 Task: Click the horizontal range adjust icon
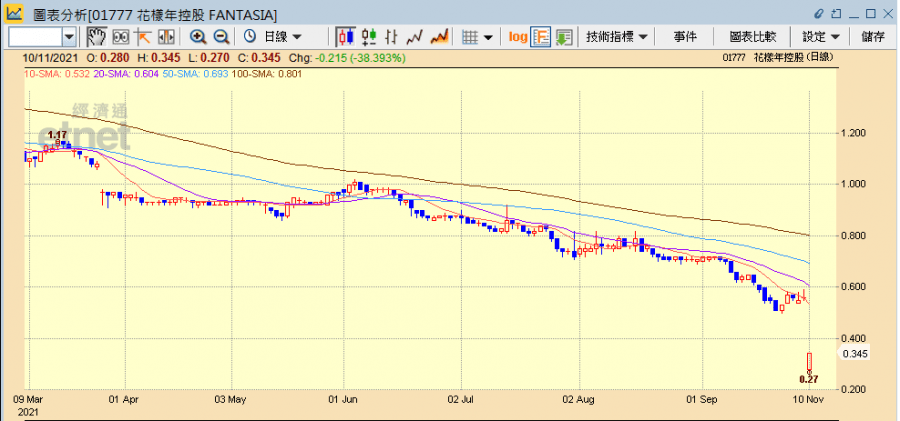pos(164,37)
